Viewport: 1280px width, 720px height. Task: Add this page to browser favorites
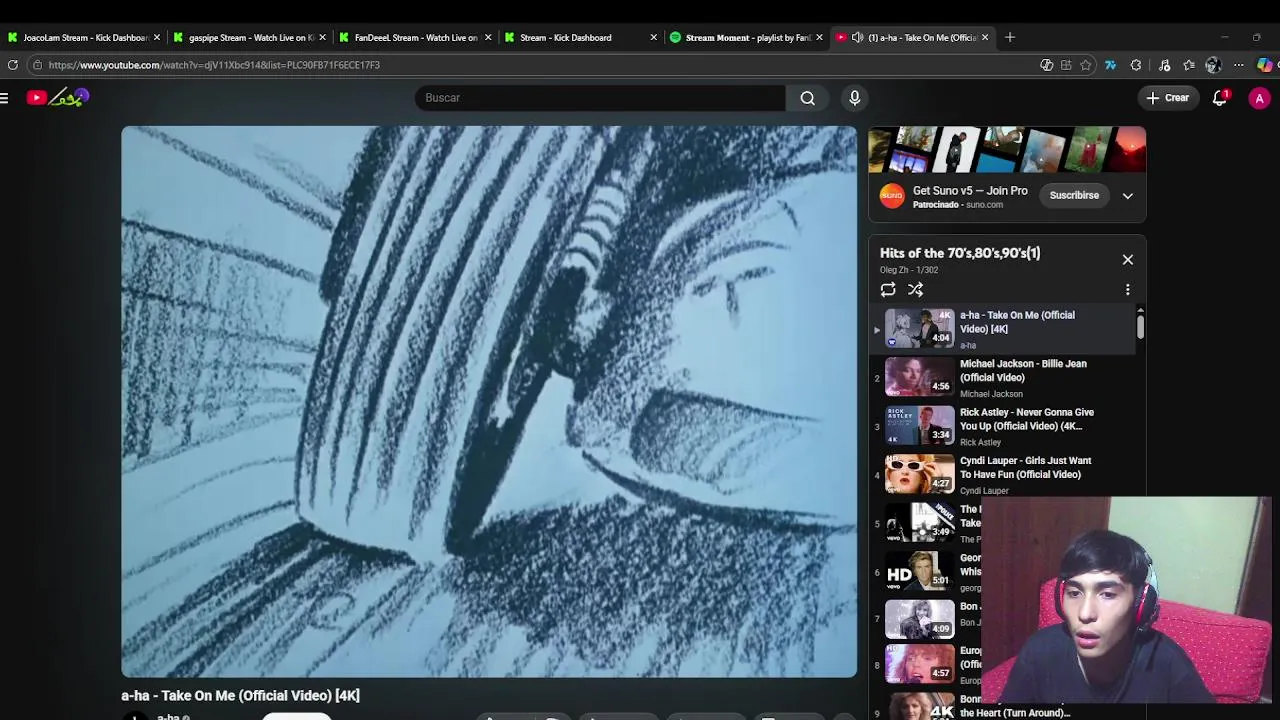tap(1086, 65)
